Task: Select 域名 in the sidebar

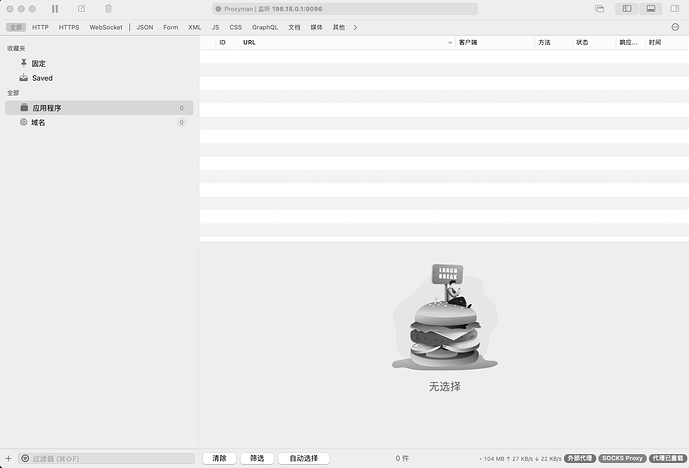Action: click(x=99, y=123)
